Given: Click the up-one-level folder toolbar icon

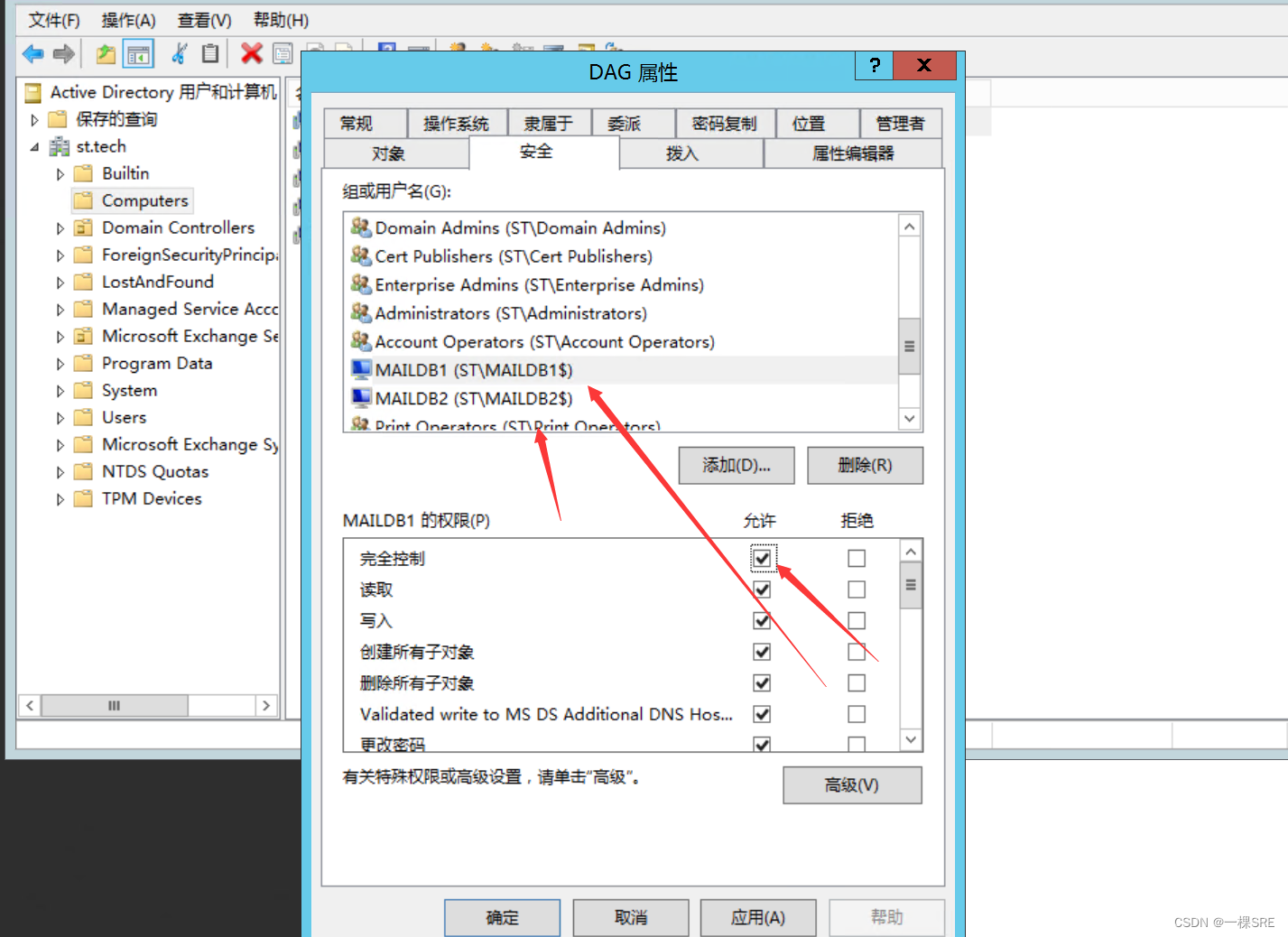Looking at the screenshot, I should pos(106,54).
